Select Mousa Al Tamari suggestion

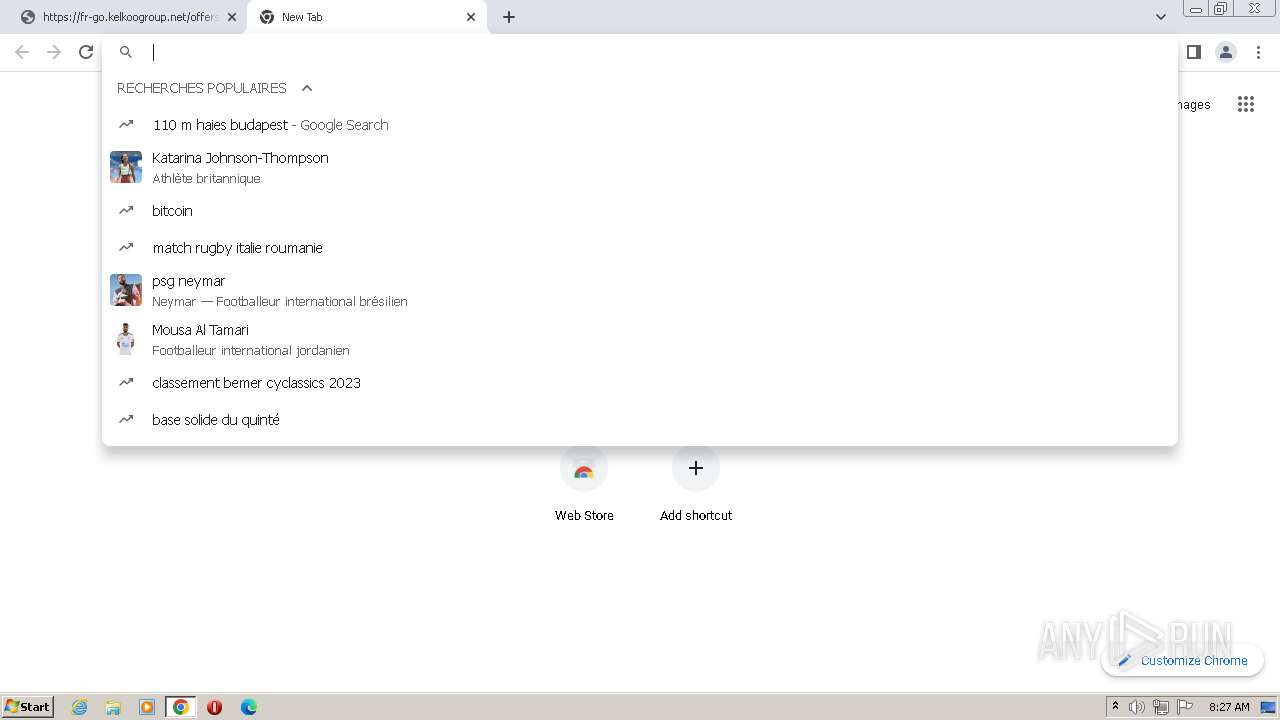(x=640, y=339)
